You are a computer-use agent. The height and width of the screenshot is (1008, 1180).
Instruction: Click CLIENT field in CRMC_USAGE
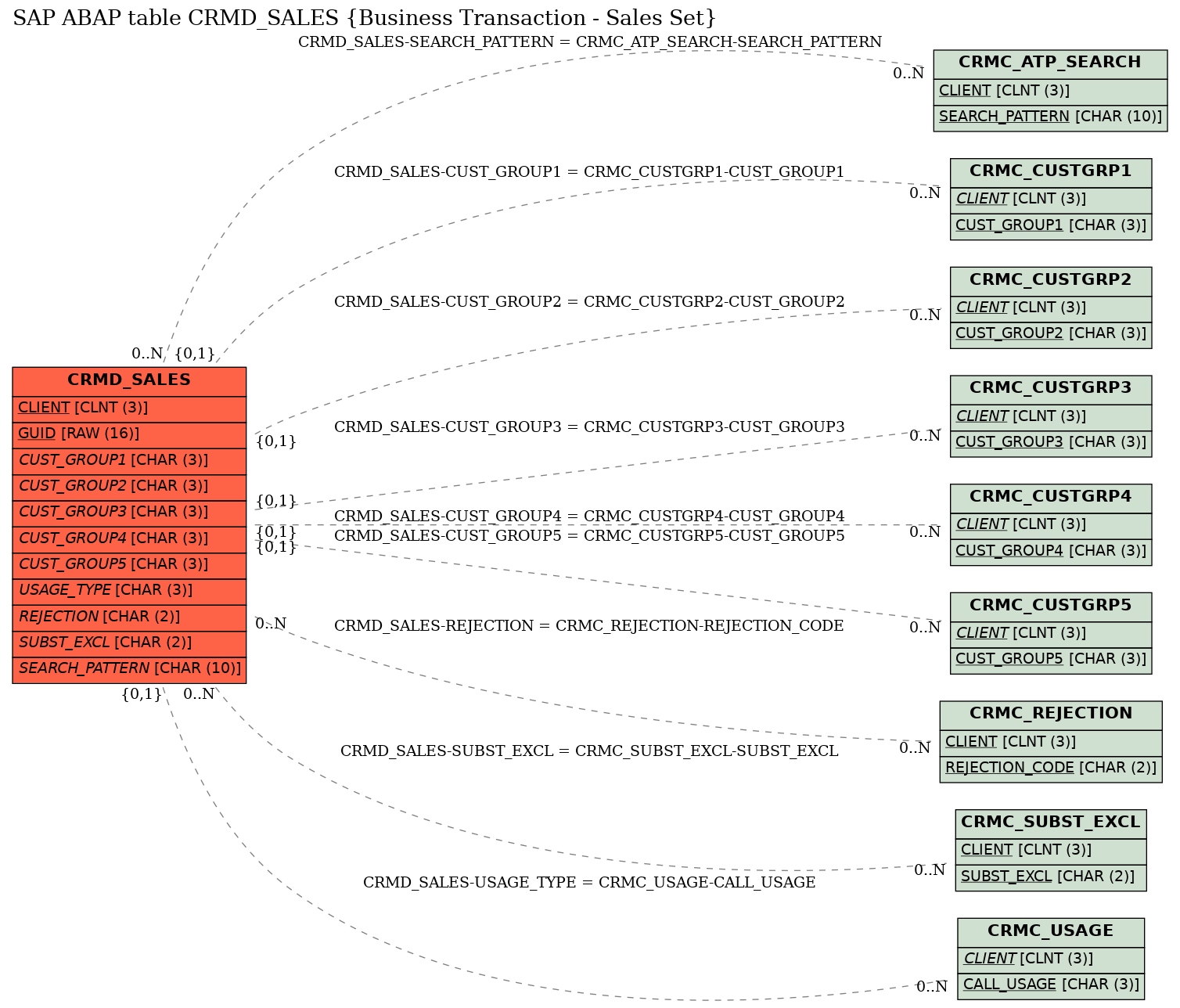pos(1051,959)
